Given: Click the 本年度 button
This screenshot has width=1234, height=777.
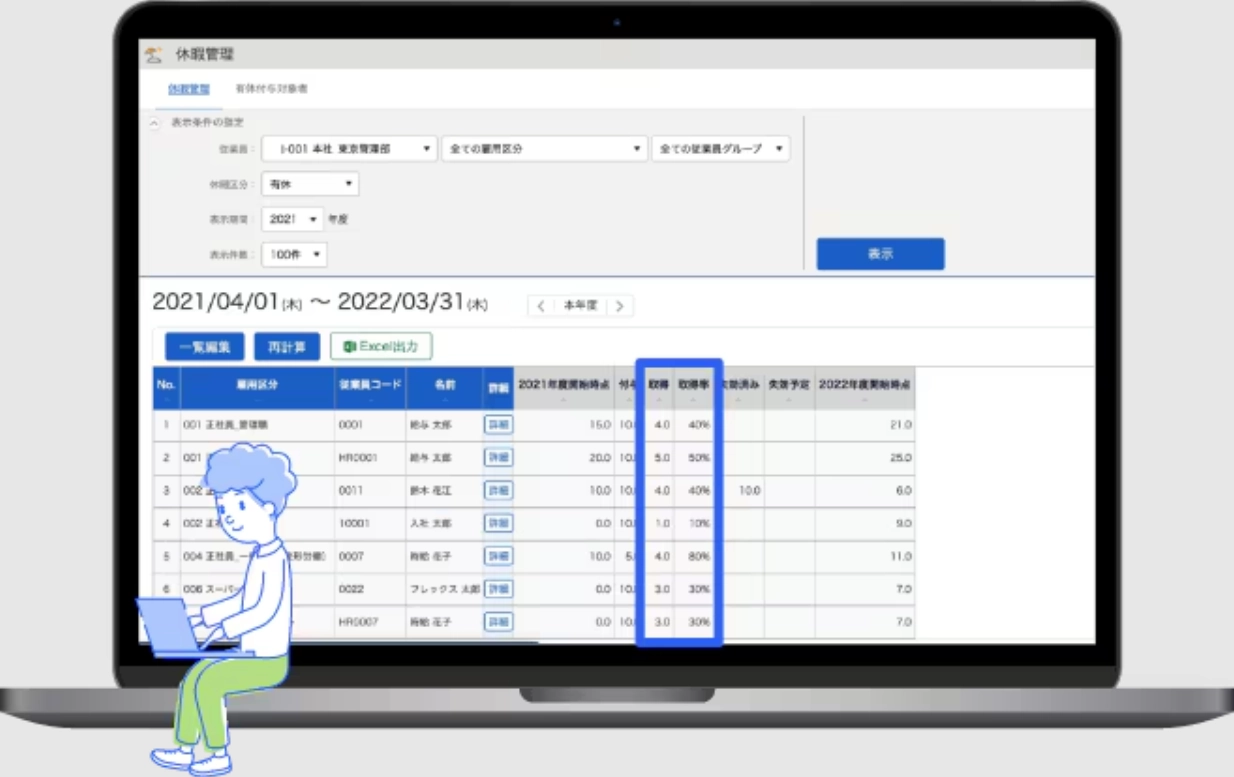Looking at the screenshot, I should click(581, 306).
